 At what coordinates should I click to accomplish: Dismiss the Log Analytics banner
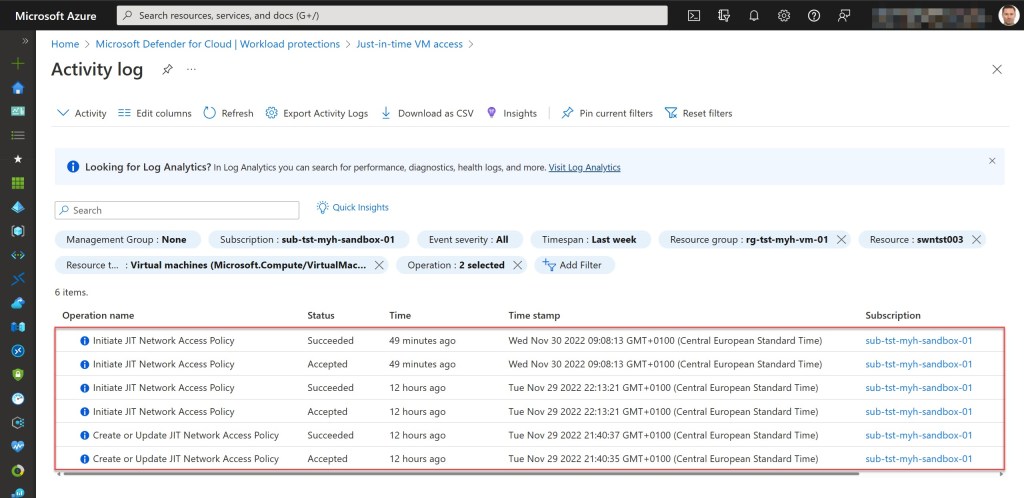[992, 160]
